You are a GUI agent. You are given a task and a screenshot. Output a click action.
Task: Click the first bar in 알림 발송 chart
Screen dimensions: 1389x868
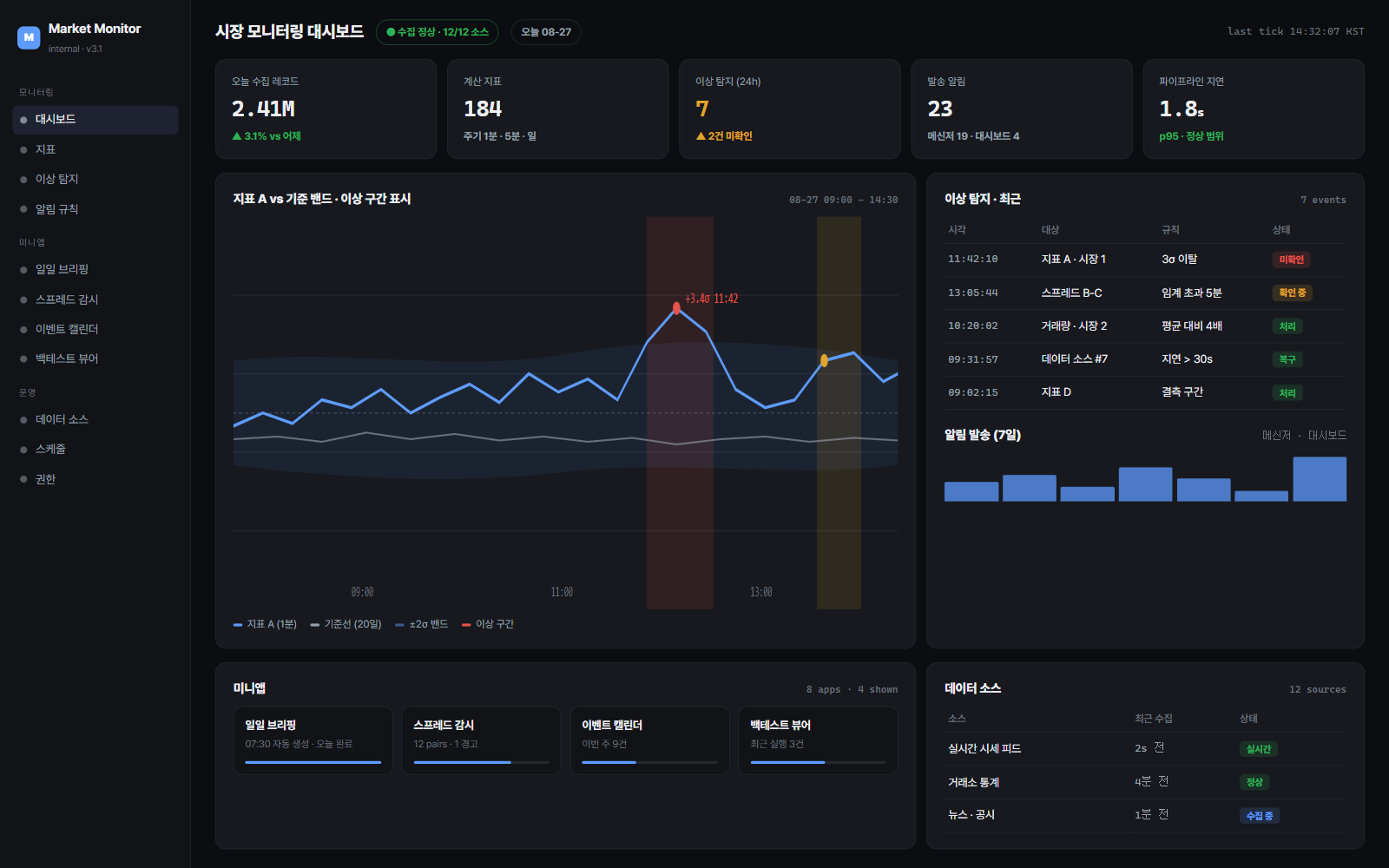971,491
